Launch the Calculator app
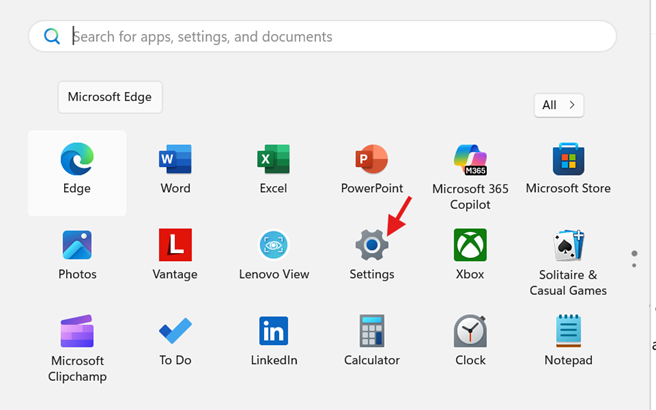This screenshot has height=410, width=656. tap(371, 332)
